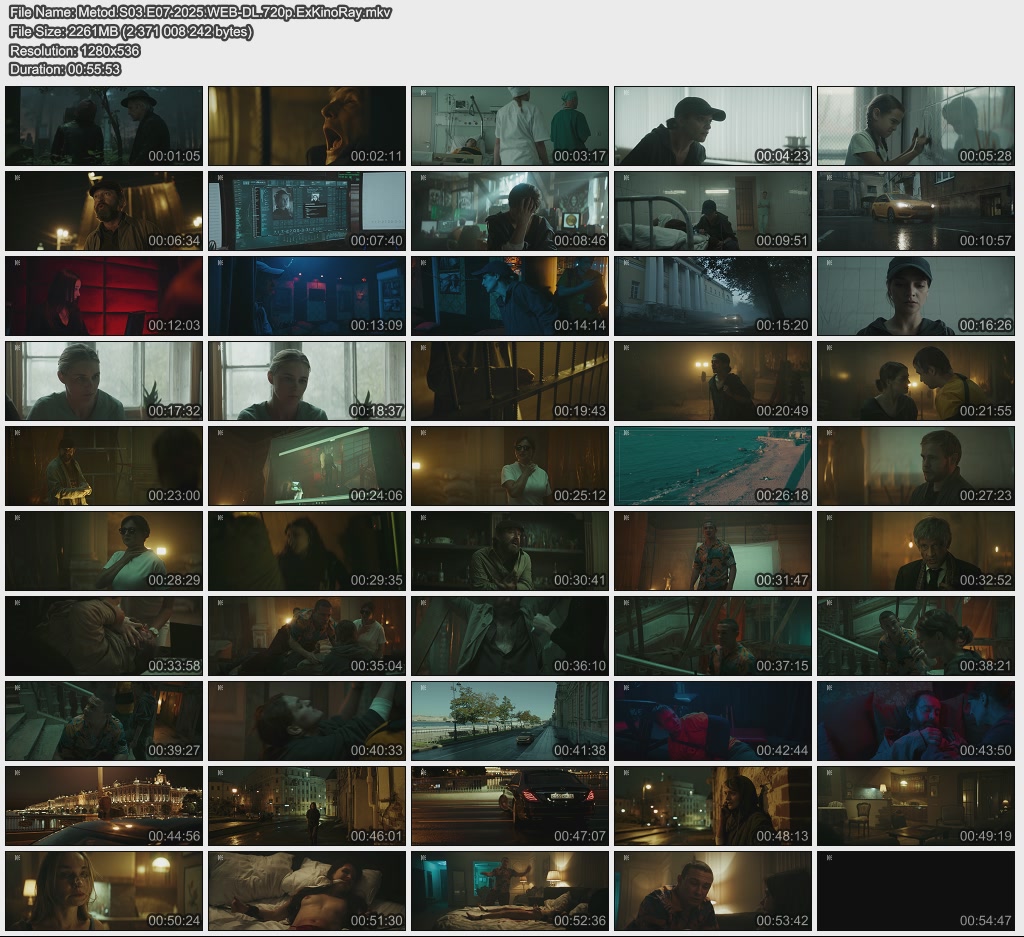
Task: Select the girl at window thumbnail at 00:05:28
Action: (x=916, y=126)
